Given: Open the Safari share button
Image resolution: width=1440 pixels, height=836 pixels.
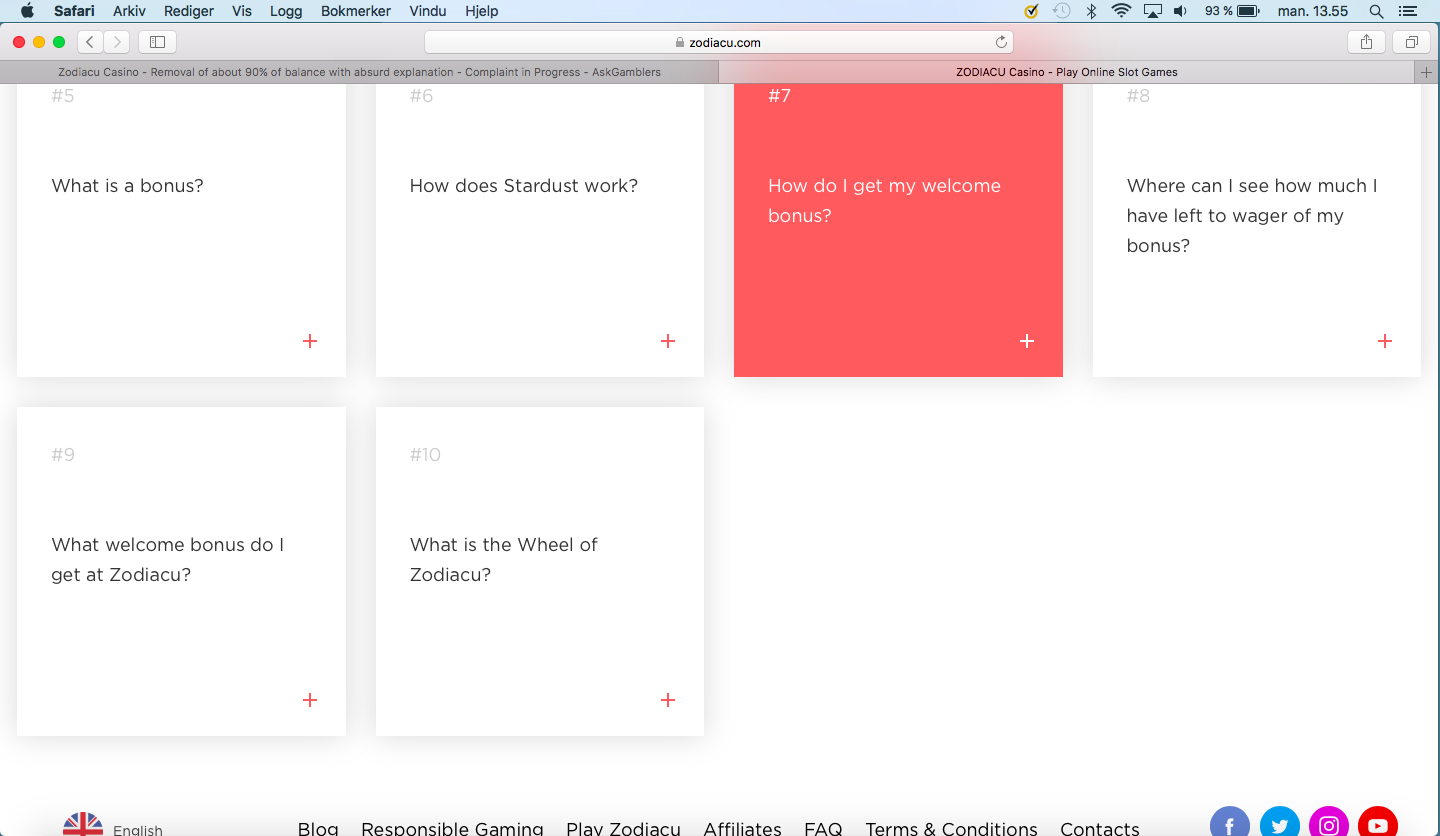Looking at the screenshot, I should tap(1366, 42).
